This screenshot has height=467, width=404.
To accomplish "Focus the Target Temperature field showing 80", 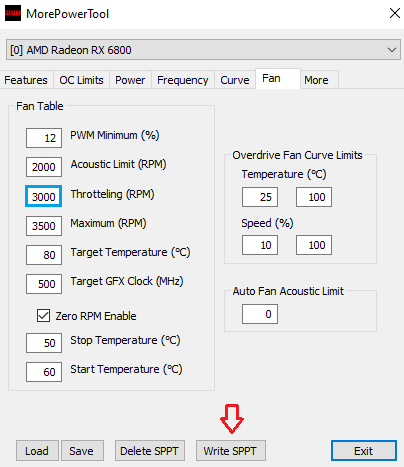I will [x=44, y=255].
